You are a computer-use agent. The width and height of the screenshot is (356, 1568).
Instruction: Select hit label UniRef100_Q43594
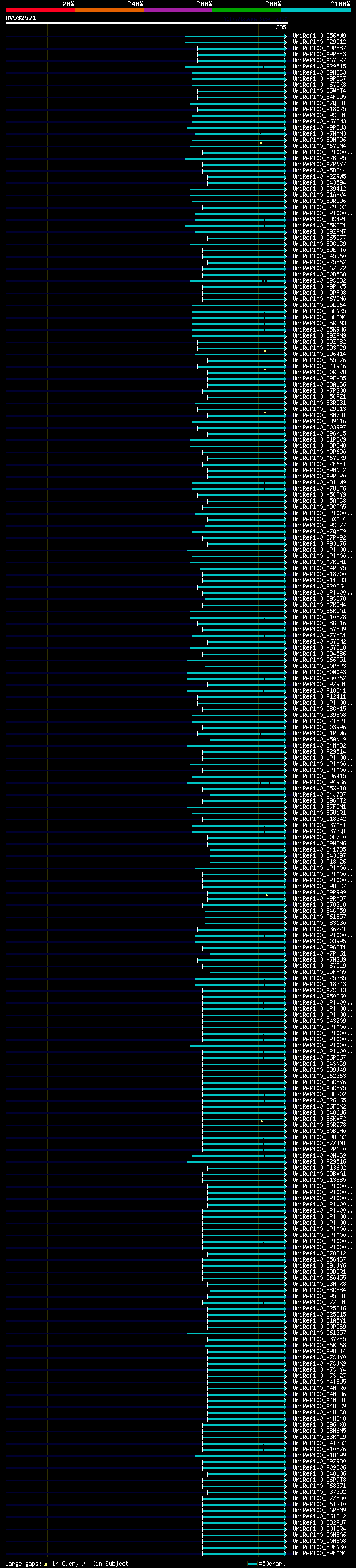coord(319,182)
